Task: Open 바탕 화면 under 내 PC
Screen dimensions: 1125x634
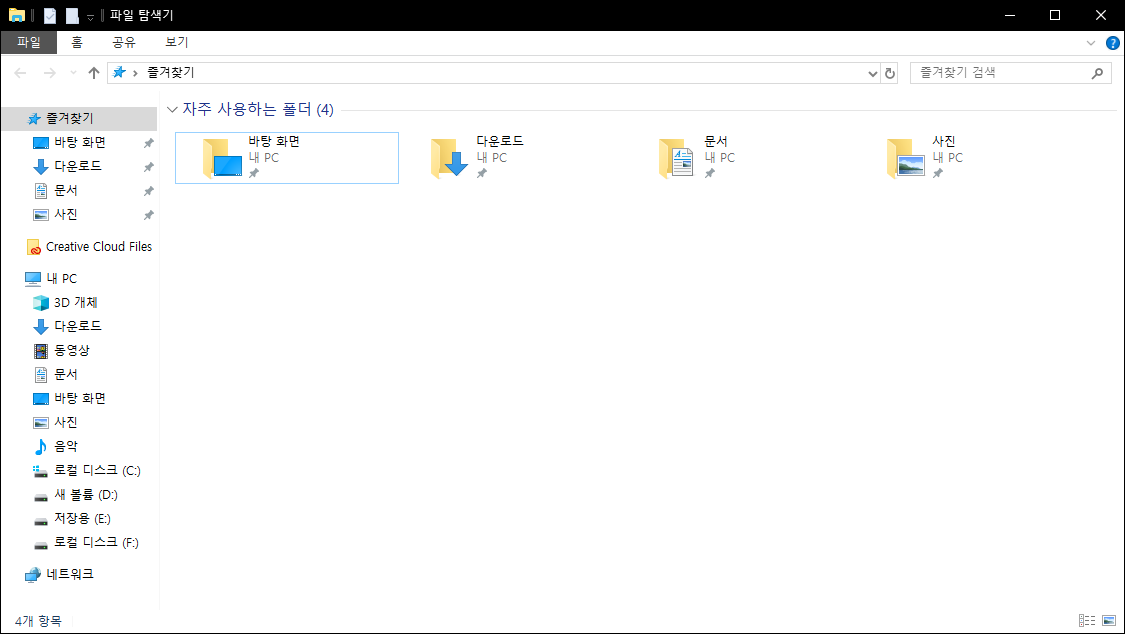Action: (80, 398)
